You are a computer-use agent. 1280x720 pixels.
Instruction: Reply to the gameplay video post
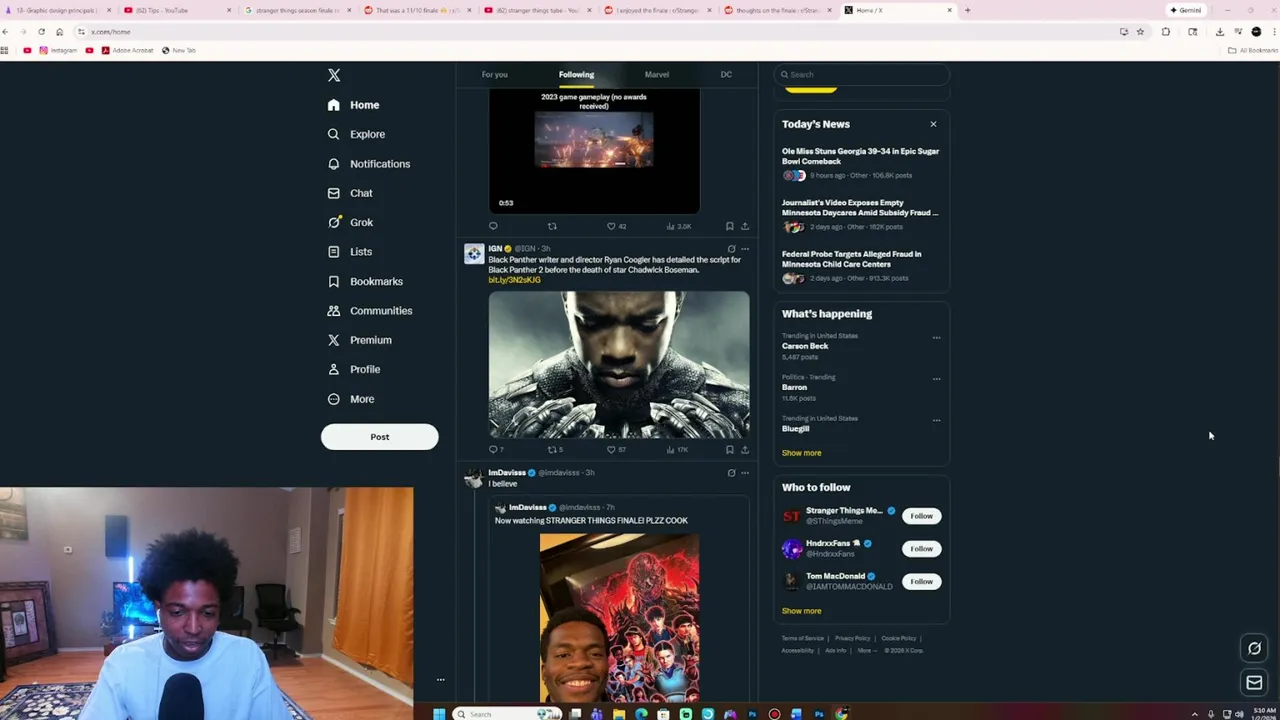tap(493, 226)
